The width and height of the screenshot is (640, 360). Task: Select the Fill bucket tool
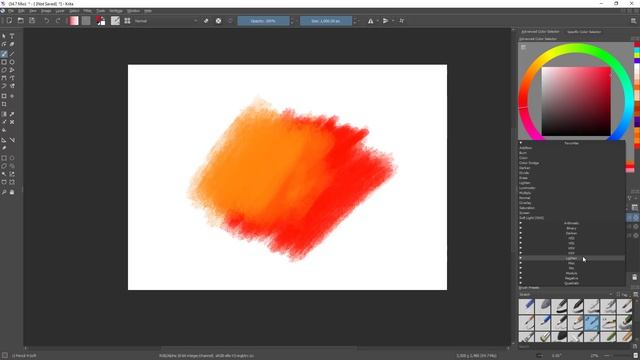coord(4,130)
